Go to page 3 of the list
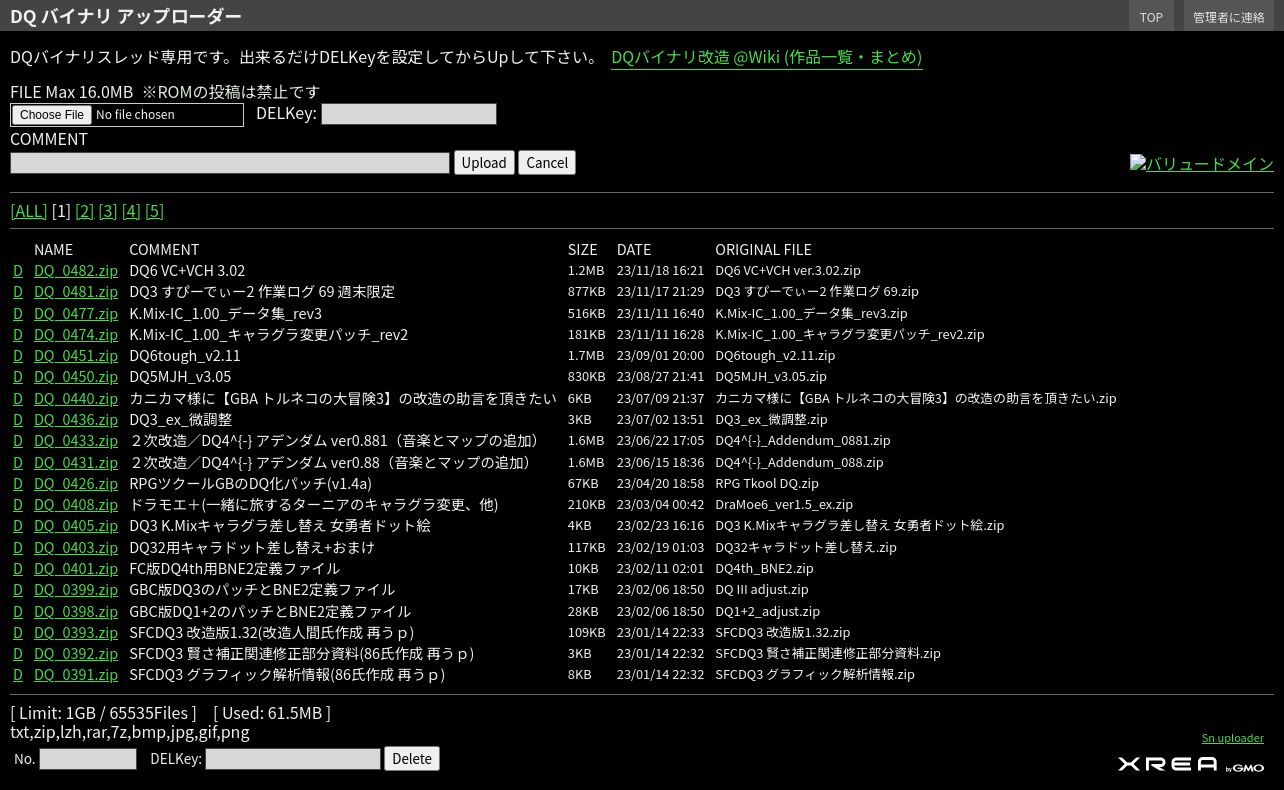Viewport: 1284px width, 790px height. pos(107,211)
